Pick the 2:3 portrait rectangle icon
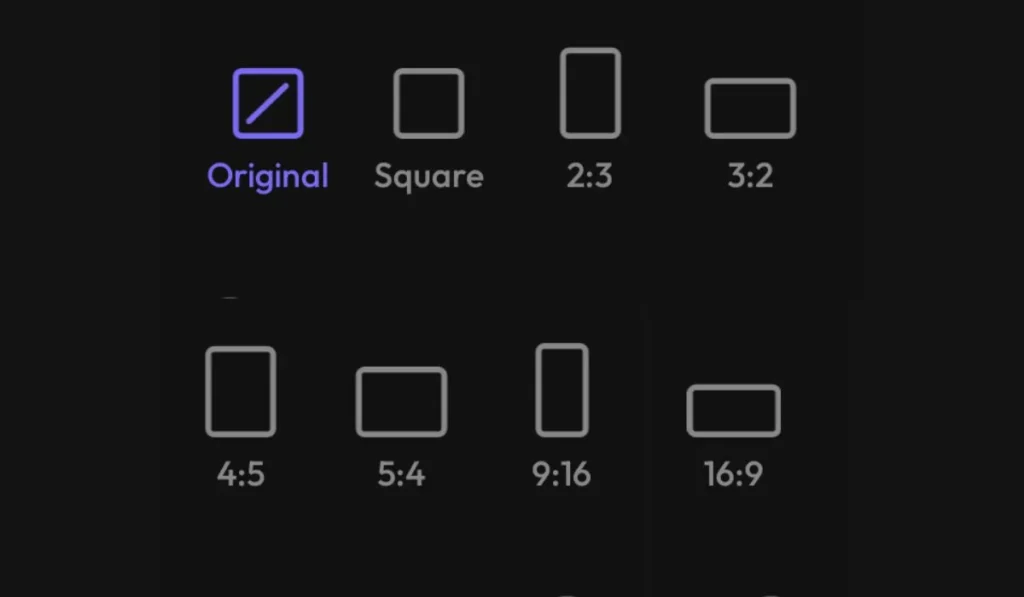 590,93
